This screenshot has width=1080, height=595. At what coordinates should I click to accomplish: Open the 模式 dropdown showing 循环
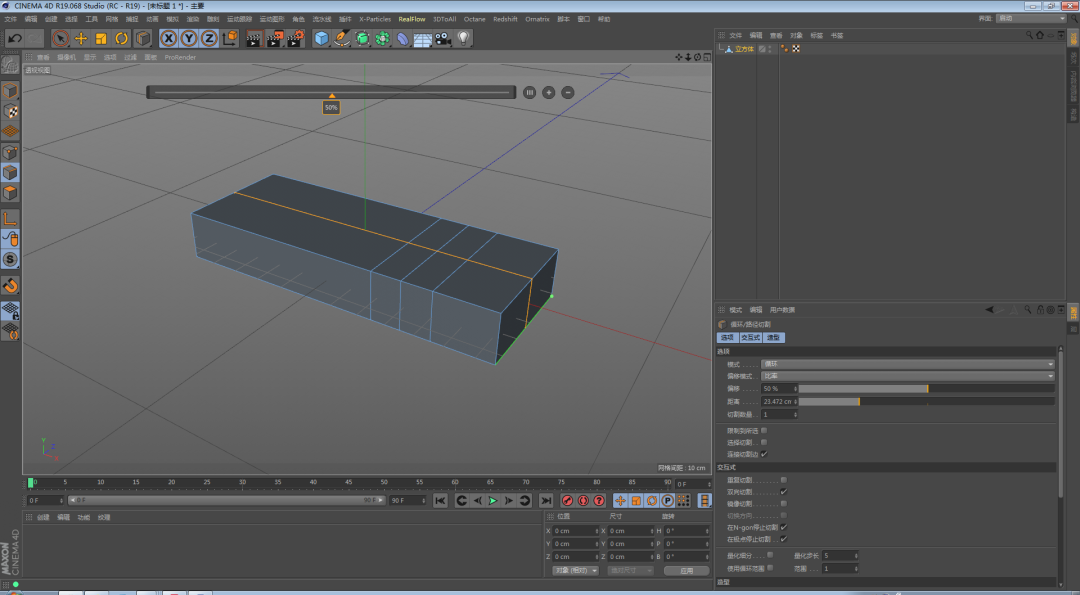pyautogui.click(x=907, y=364)
